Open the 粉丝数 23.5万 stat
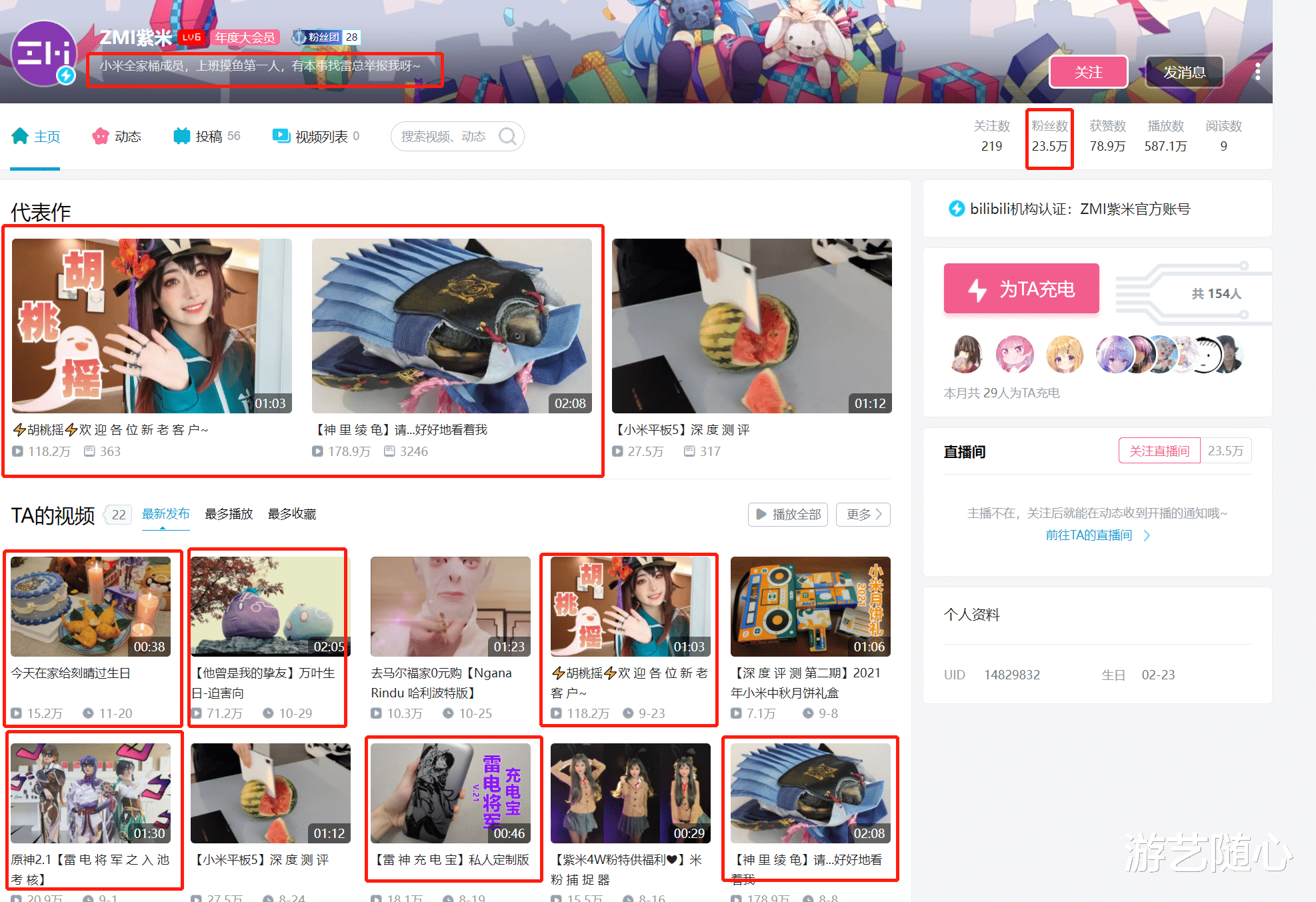Viewport: 1316px width, 902px height. pyautogui.click(x=1049, y=136)
